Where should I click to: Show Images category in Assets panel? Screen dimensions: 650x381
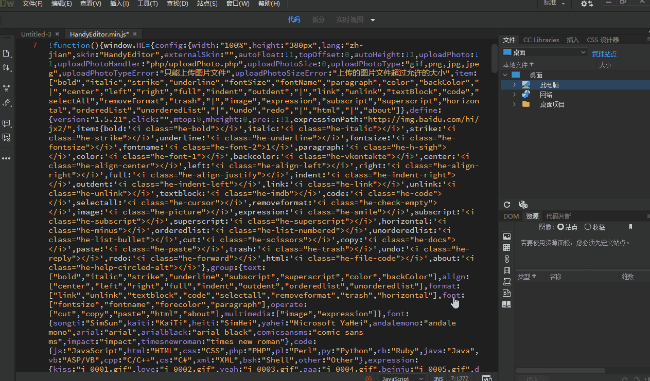507,237
